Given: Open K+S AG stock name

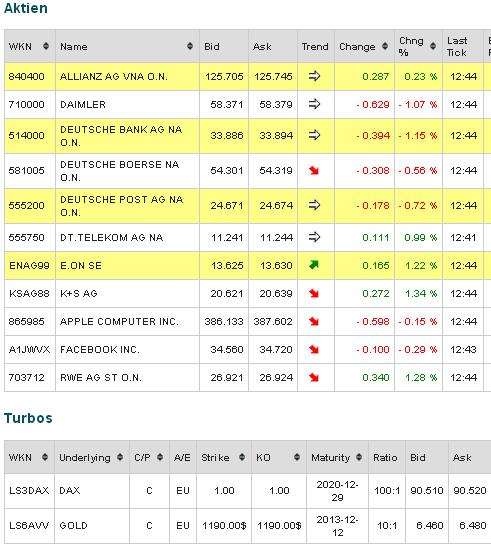Looking at the screenshot, I should (79, 294).
